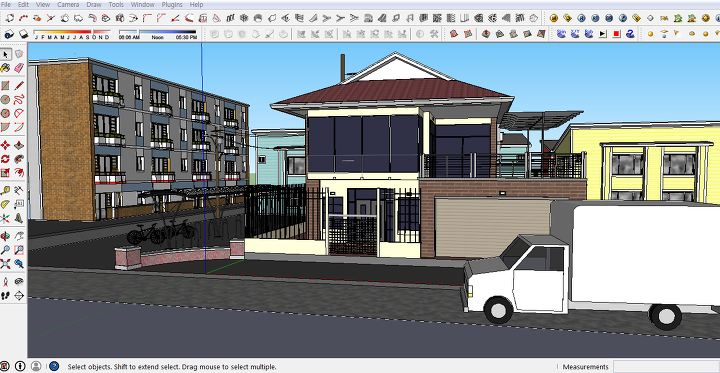The height and width of the screenshot is (373, 720).
Task: Activate the pink Eraser tool
Action: (x=19, y=68)
